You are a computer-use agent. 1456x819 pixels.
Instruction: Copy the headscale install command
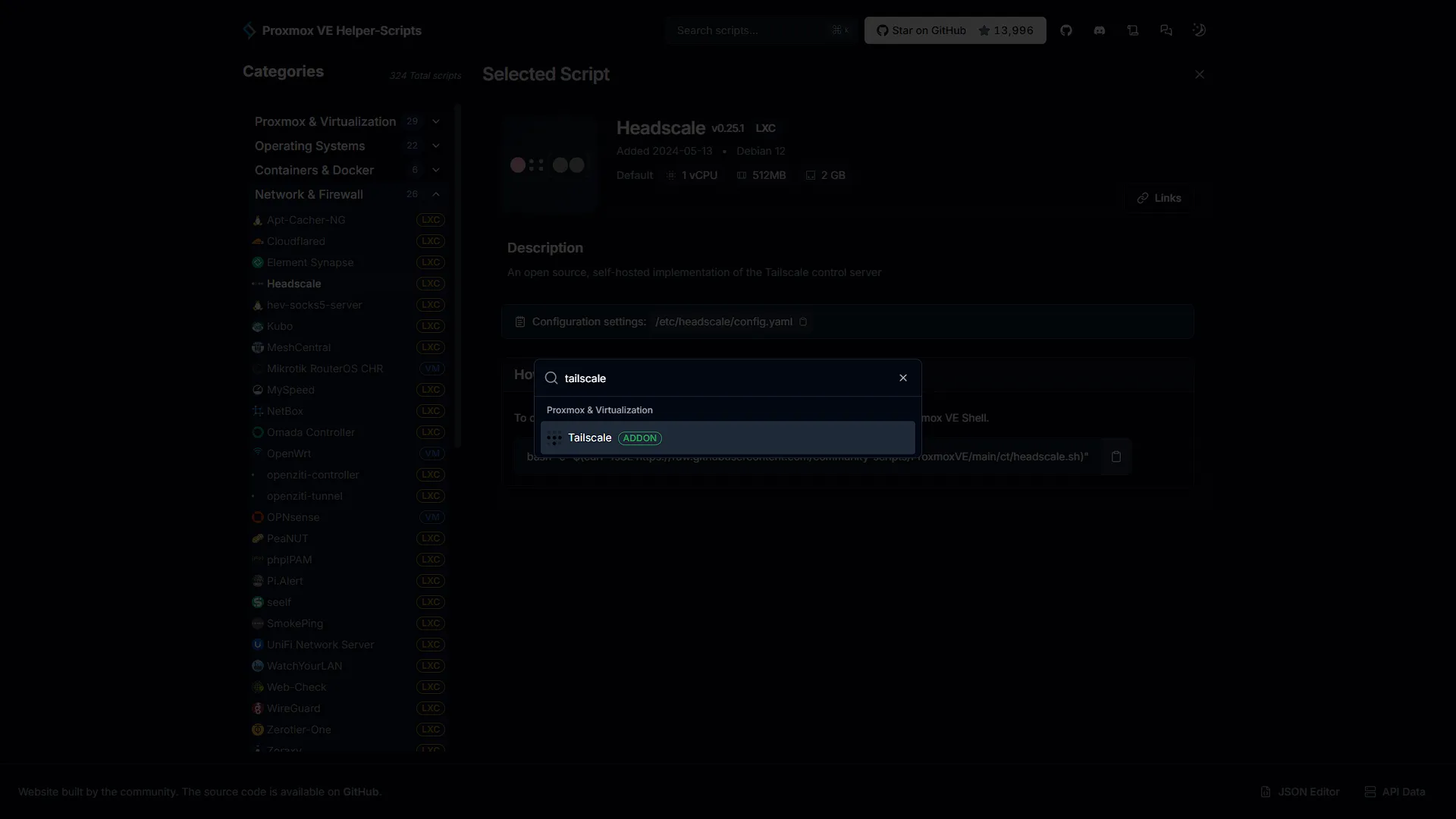tap(1116, 457)
